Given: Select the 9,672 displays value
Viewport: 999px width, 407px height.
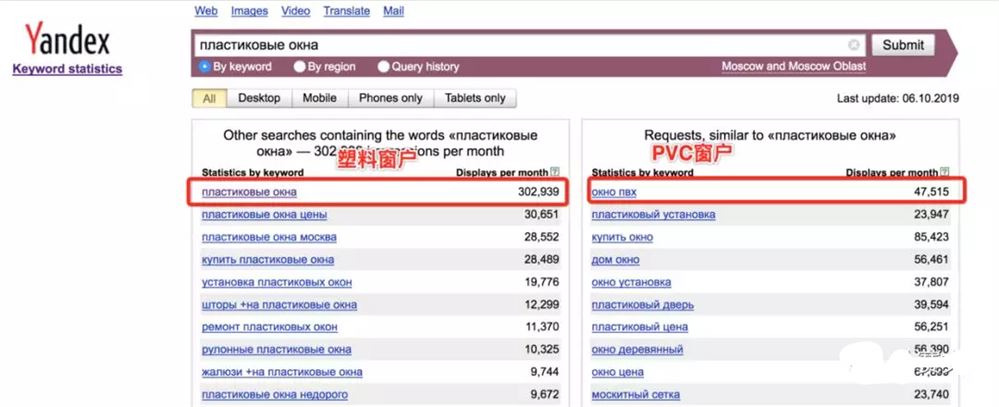Looking at the screenshot, I should click(x=543, y=395).
